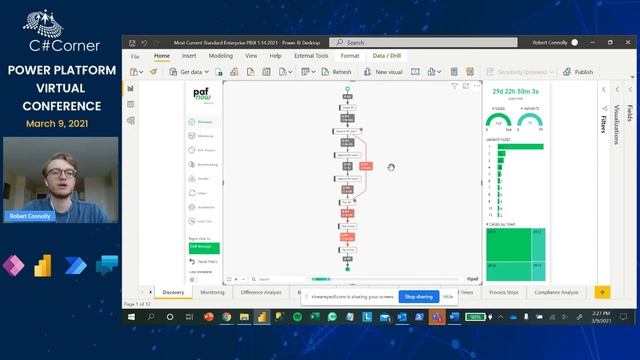Adjust the green slider below process graph

click(x=321, y=279)
